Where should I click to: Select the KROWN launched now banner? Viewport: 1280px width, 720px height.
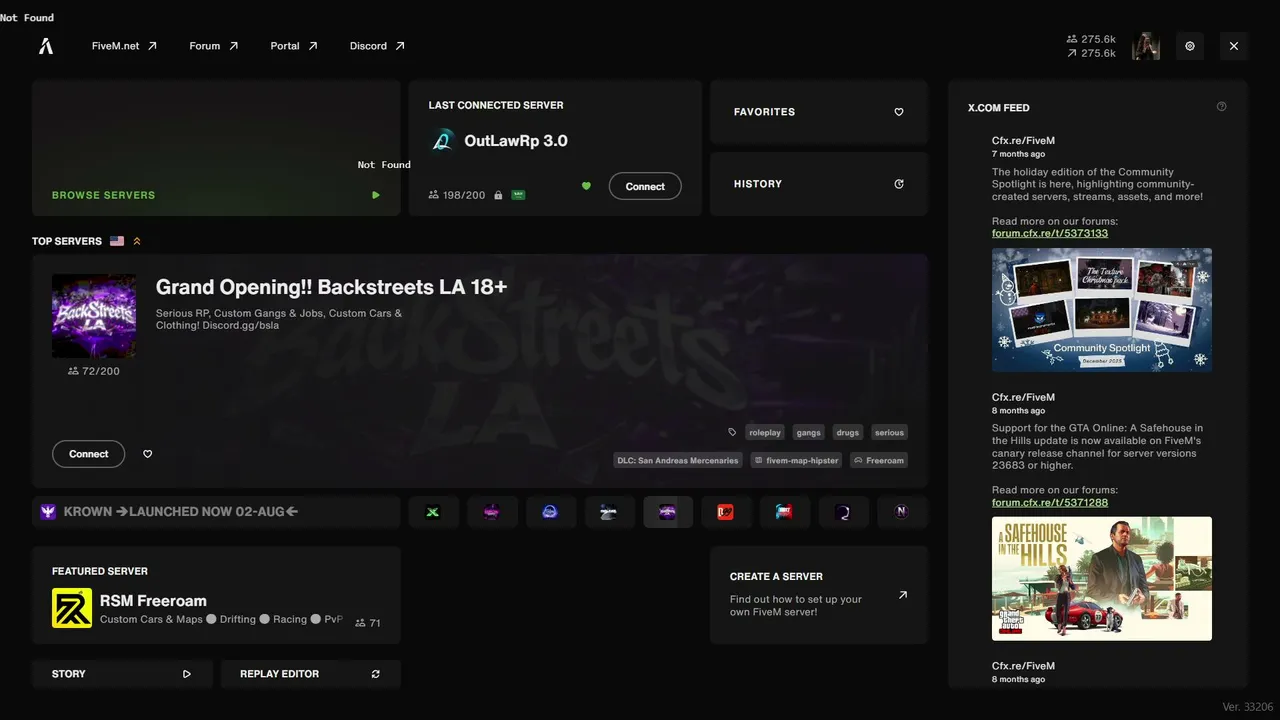(x=216, y=512)
